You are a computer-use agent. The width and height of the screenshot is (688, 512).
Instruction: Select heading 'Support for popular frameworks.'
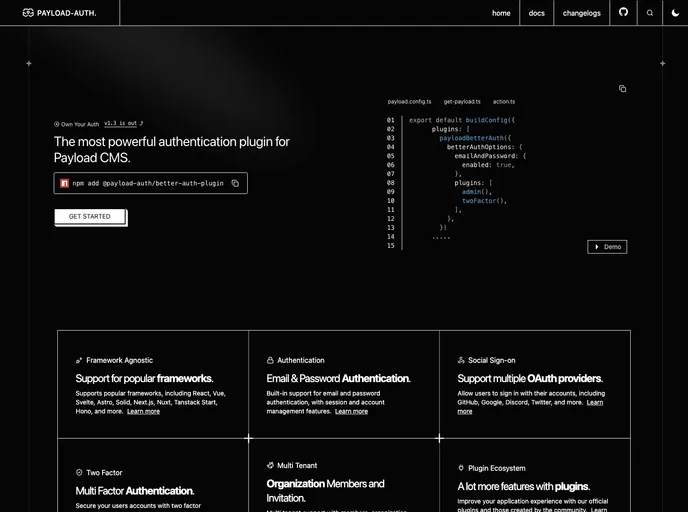[144, 379]
